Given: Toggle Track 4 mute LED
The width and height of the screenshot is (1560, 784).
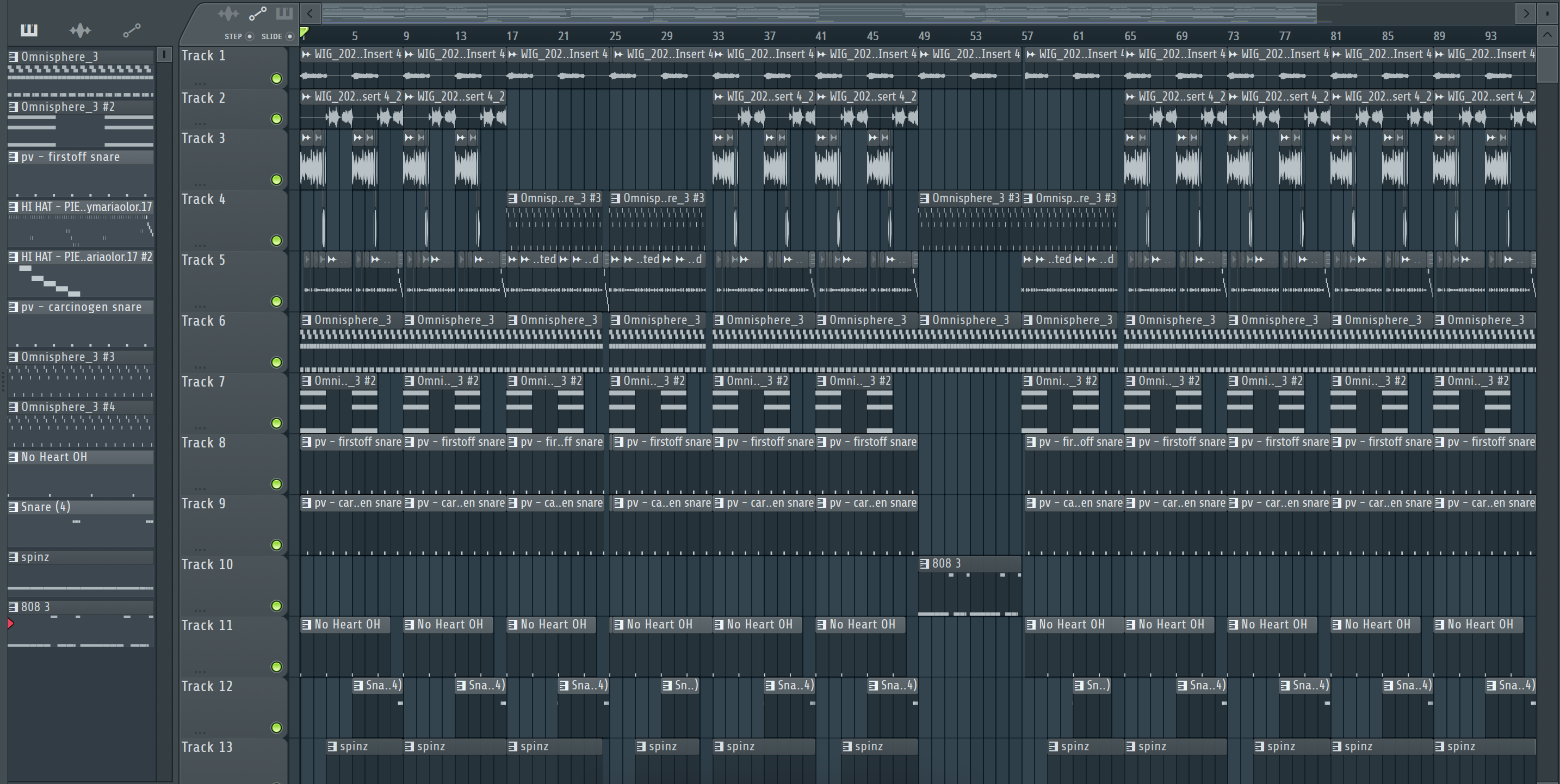Looking at the screenshot, I should pos(276,240).
